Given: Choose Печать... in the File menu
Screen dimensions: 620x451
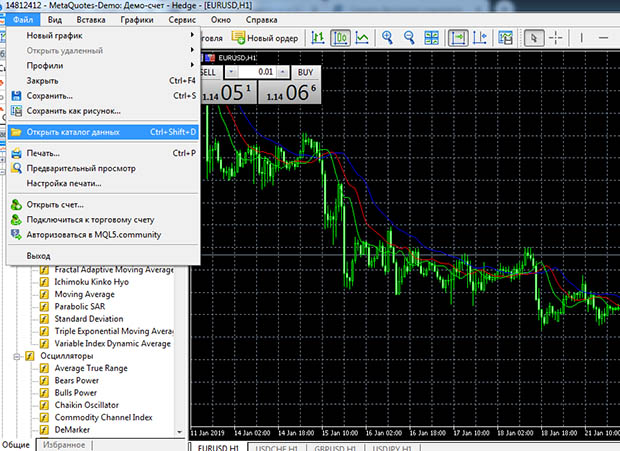Looking at the screenshot, I should (103, 153).
